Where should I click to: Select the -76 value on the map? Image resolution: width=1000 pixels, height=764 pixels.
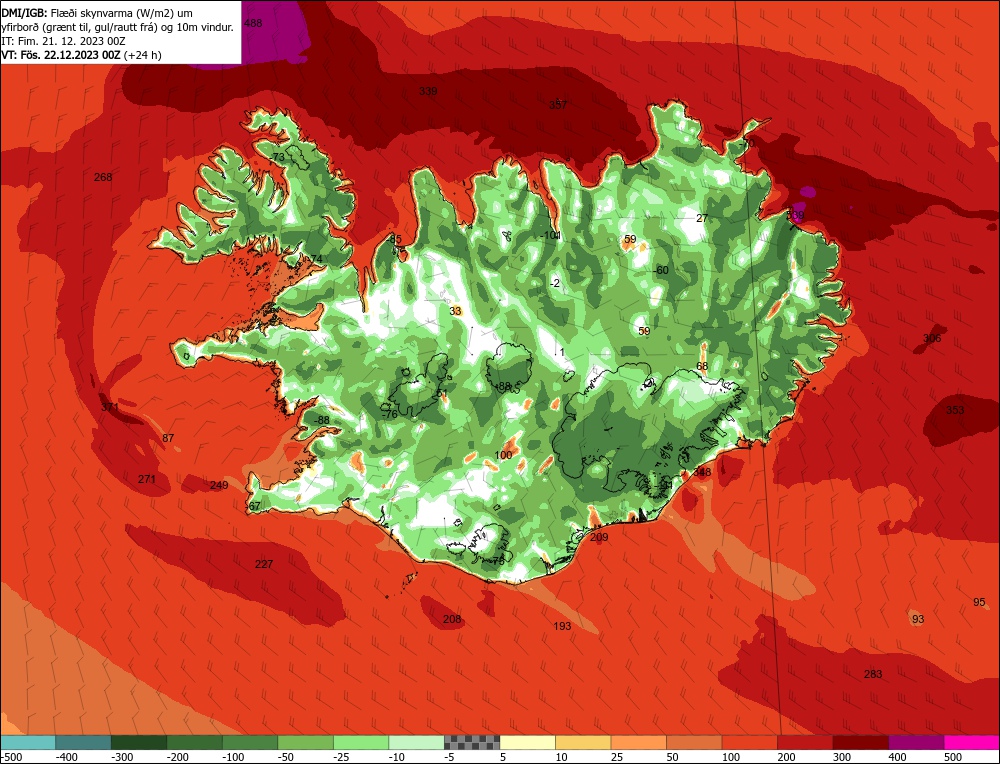pos(389,415)
